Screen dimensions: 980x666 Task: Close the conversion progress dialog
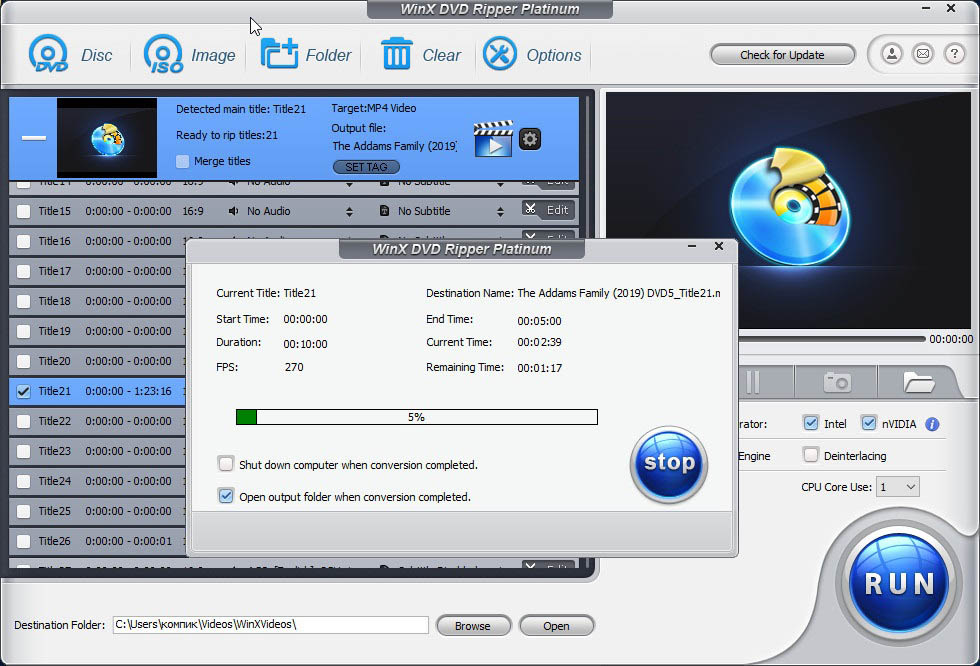[719, 246]
